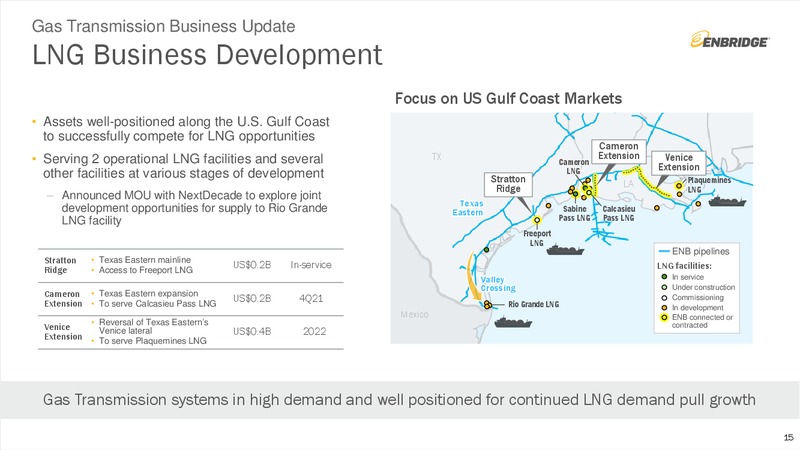Click the Cameron LNG label
The width and height of the screenshot is (800, 450).
pos(573,166)
